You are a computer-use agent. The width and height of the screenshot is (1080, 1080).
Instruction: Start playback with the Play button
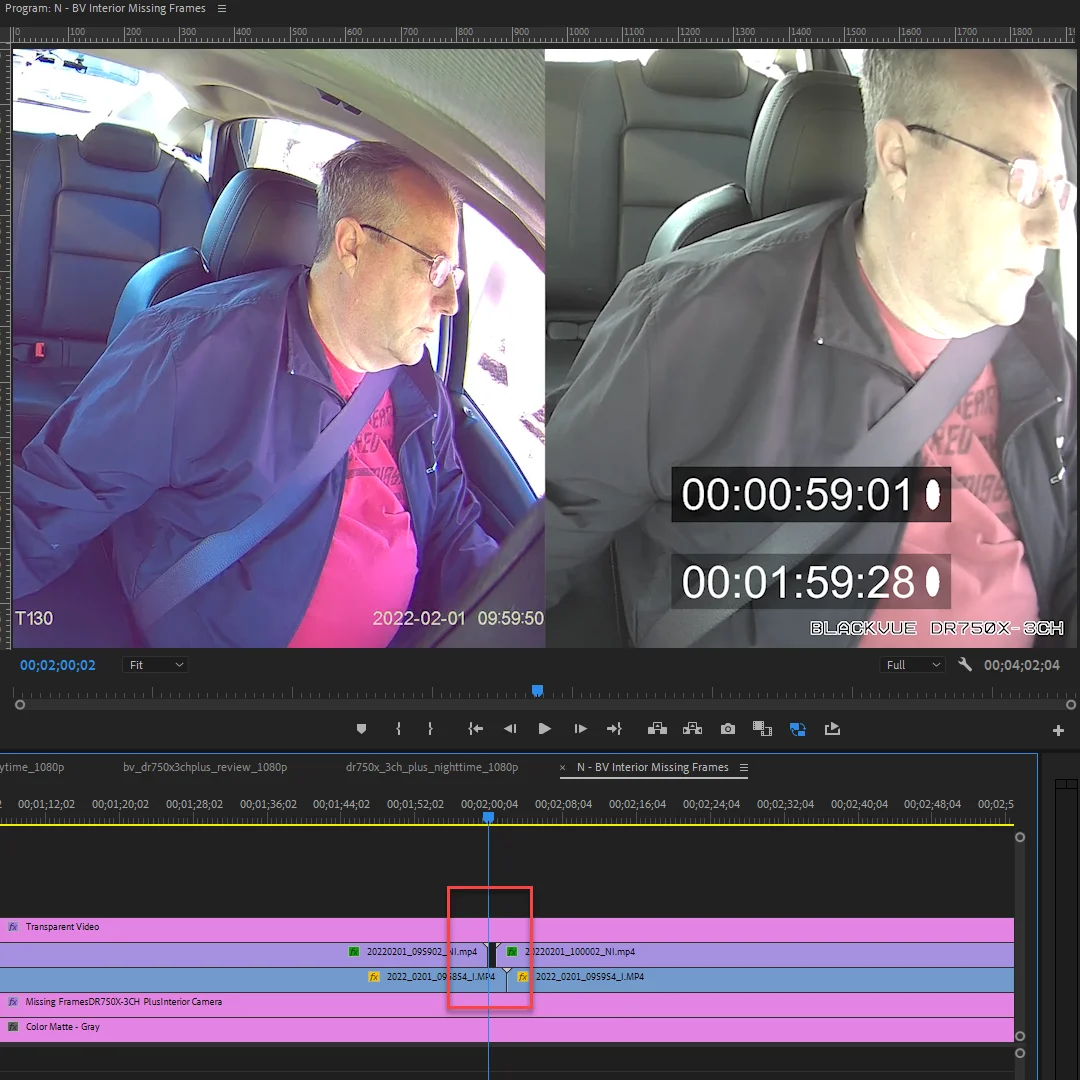[544, 729]
